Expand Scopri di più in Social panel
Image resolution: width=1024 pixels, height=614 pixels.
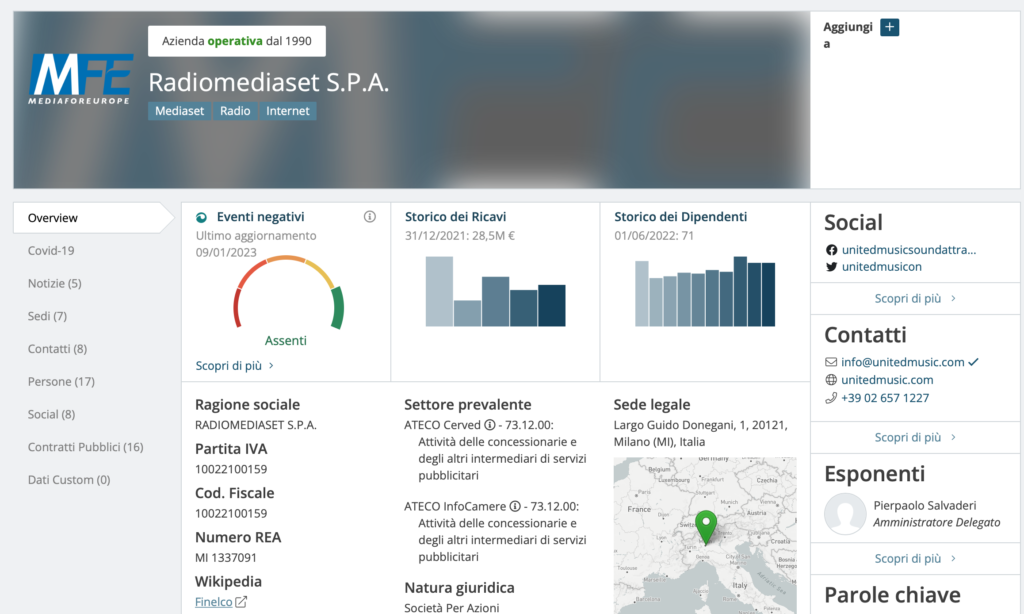tap(915, 299)
